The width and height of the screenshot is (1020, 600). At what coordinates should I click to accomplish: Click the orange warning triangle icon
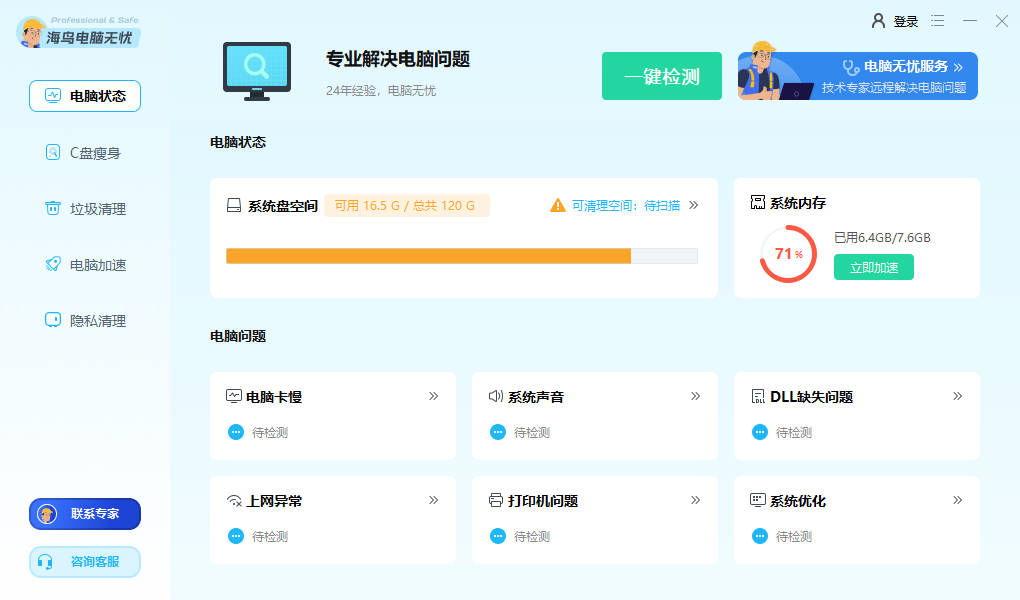(557, 206)
